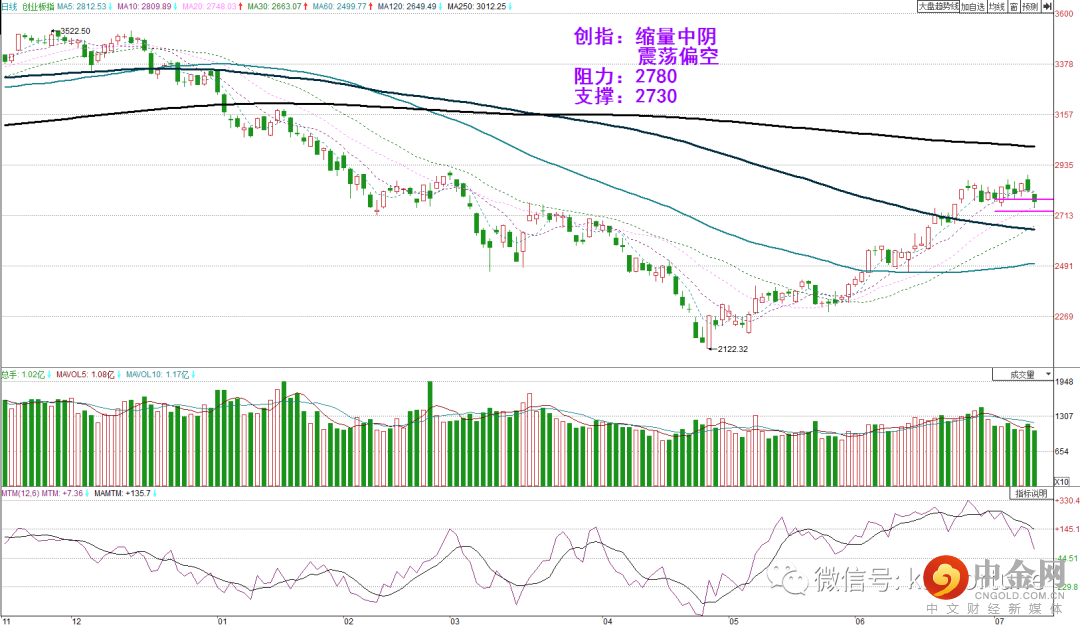
Task: Click the 均线 button
Action: [997, 6]
